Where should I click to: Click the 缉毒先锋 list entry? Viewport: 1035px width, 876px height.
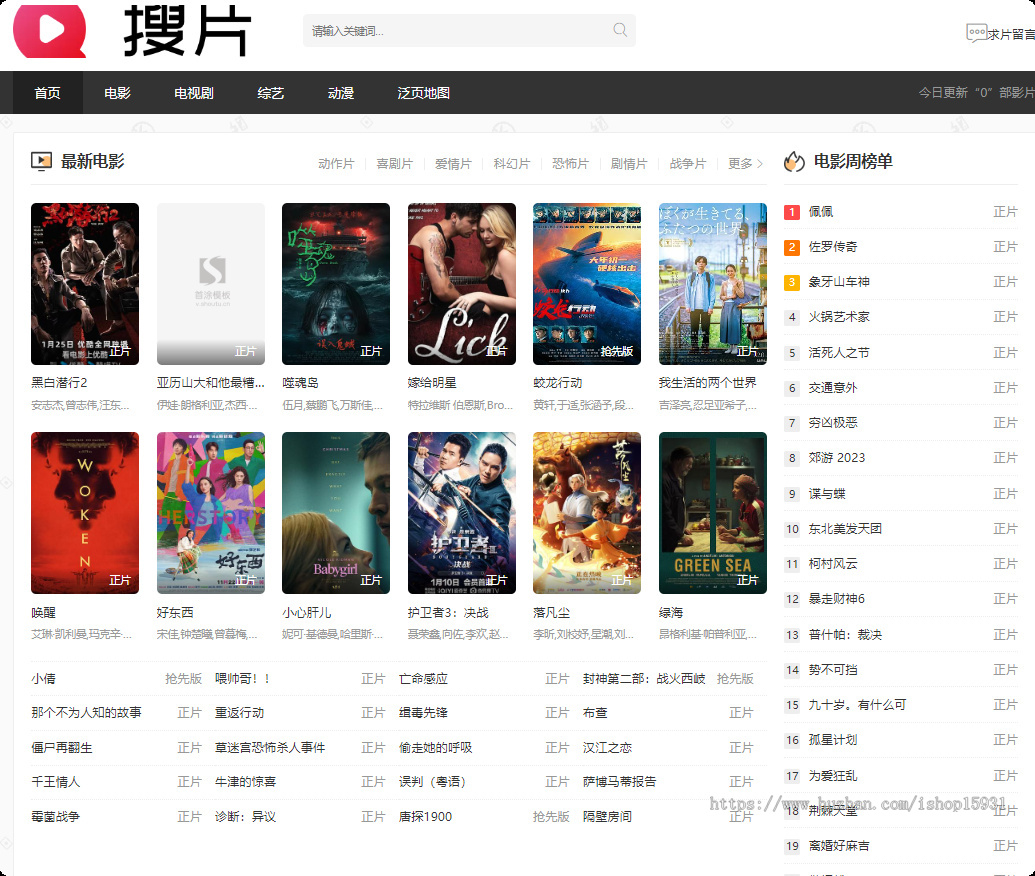(x=424, y=713)
